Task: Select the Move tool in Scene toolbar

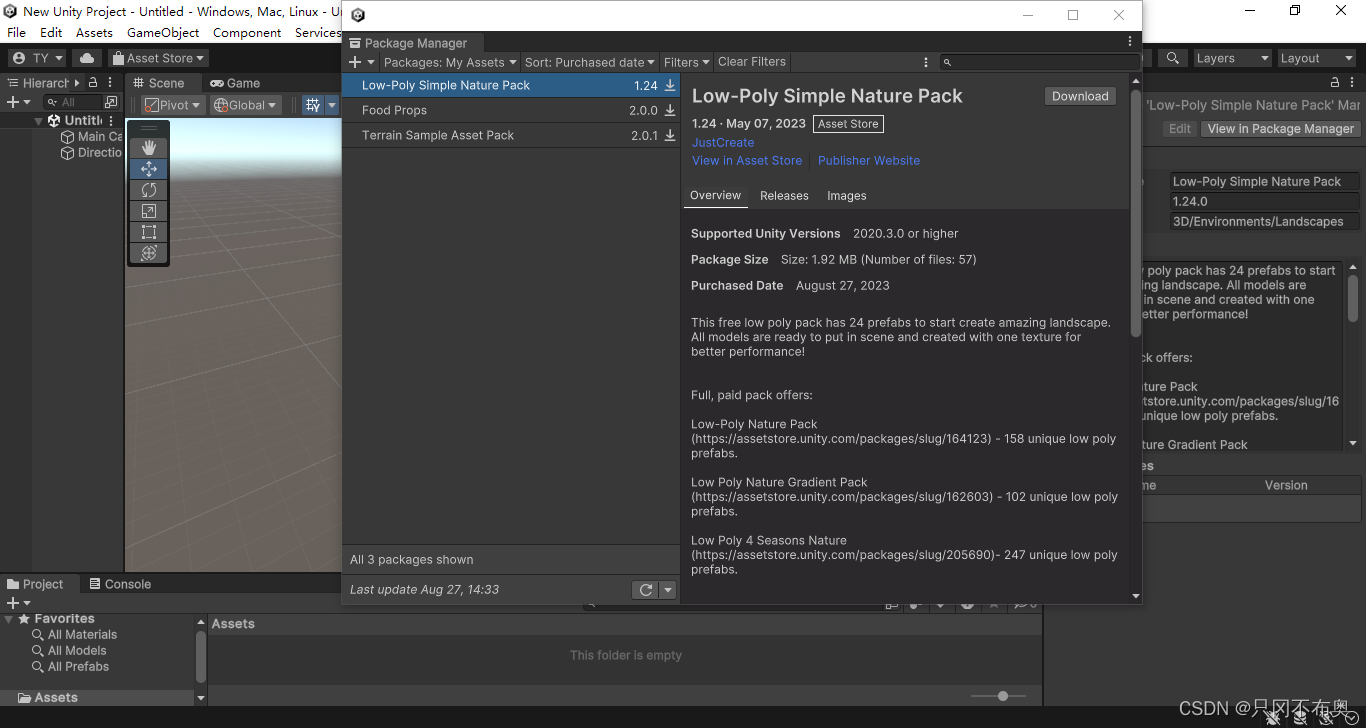Action: [x=149, y=168]
